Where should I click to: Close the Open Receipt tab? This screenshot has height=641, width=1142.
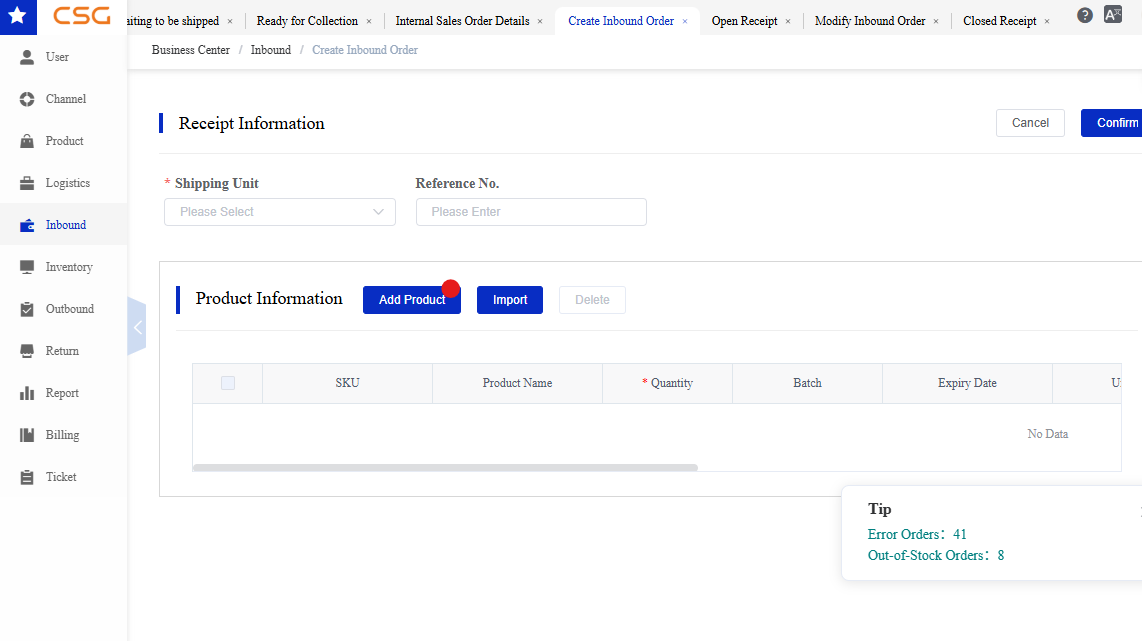[788, 22]
